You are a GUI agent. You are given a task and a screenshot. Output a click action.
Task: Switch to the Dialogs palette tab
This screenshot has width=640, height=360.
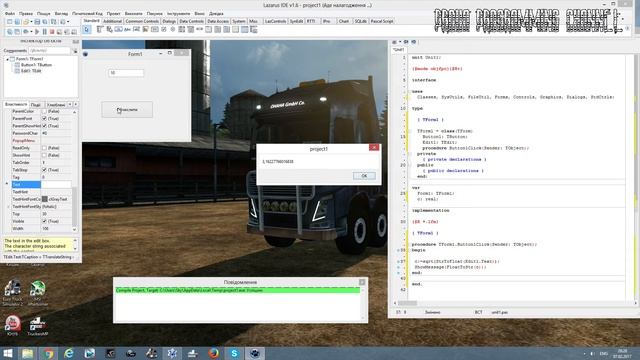(x=169, y=21)
